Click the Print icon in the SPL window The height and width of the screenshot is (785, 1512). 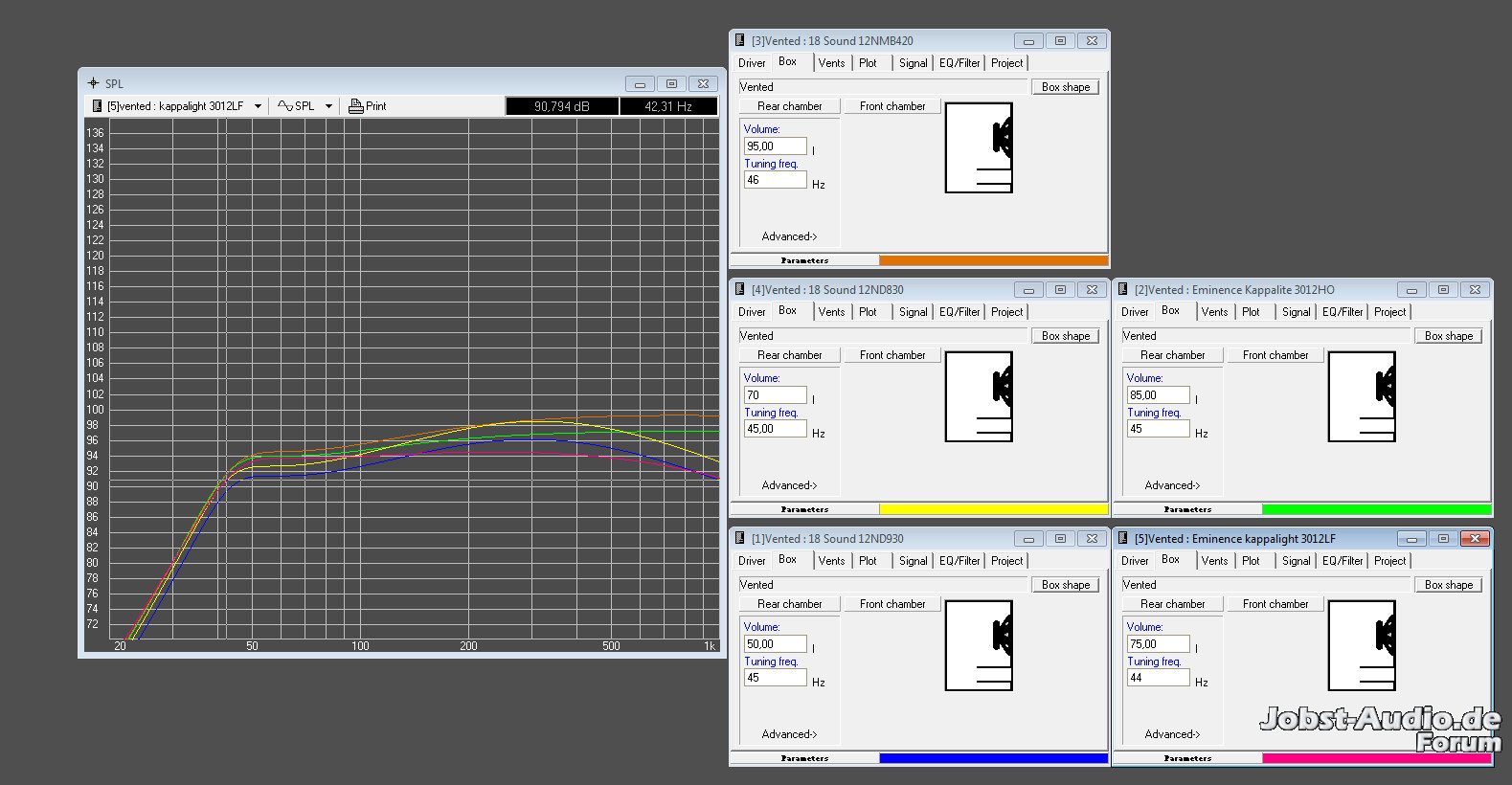pyautogui.click(x=356, y=106)
